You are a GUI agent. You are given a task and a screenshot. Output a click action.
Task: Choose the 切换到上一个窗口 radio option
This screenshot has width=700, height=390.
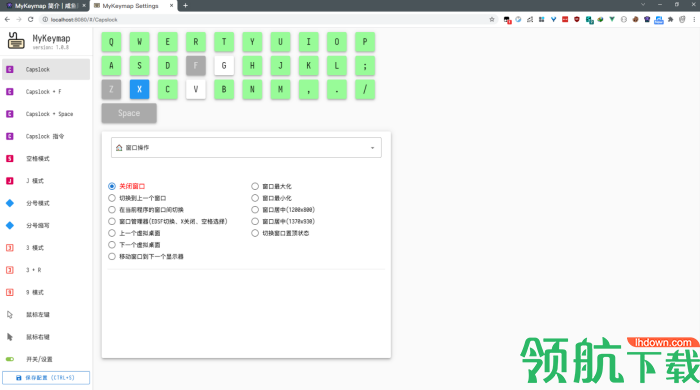(x=112, y=198)
